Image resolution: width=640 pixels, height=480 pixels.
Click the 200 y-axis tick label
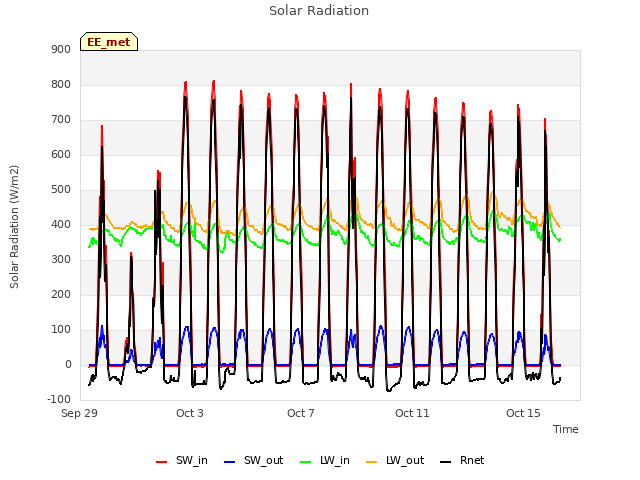(x=61, y=294)
